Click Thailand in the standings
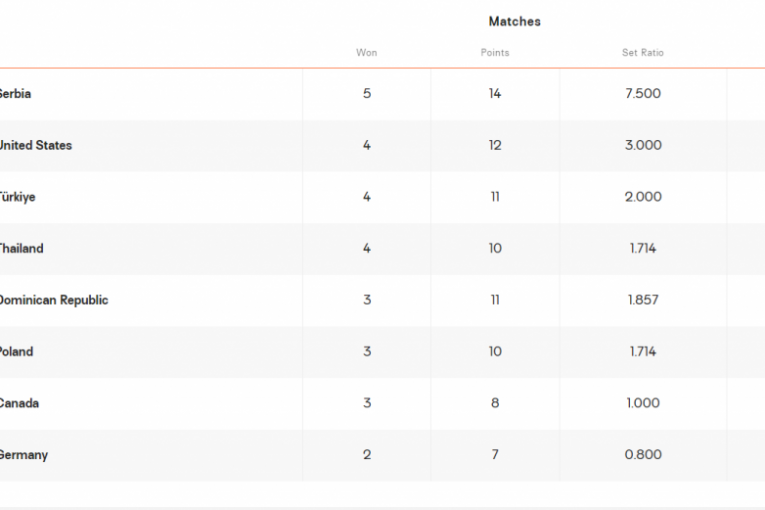Screen dimensions: 765x510 [x=22, y=248]
